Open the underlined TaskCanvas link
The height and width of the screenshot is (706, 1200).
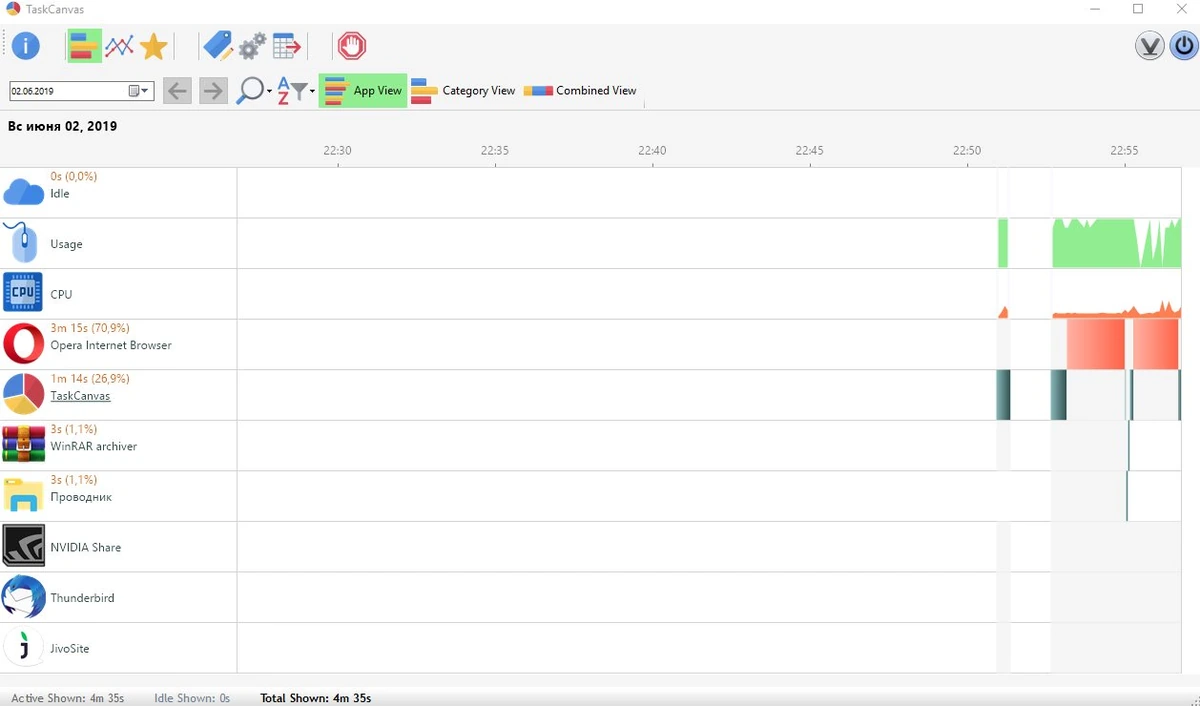80,396
